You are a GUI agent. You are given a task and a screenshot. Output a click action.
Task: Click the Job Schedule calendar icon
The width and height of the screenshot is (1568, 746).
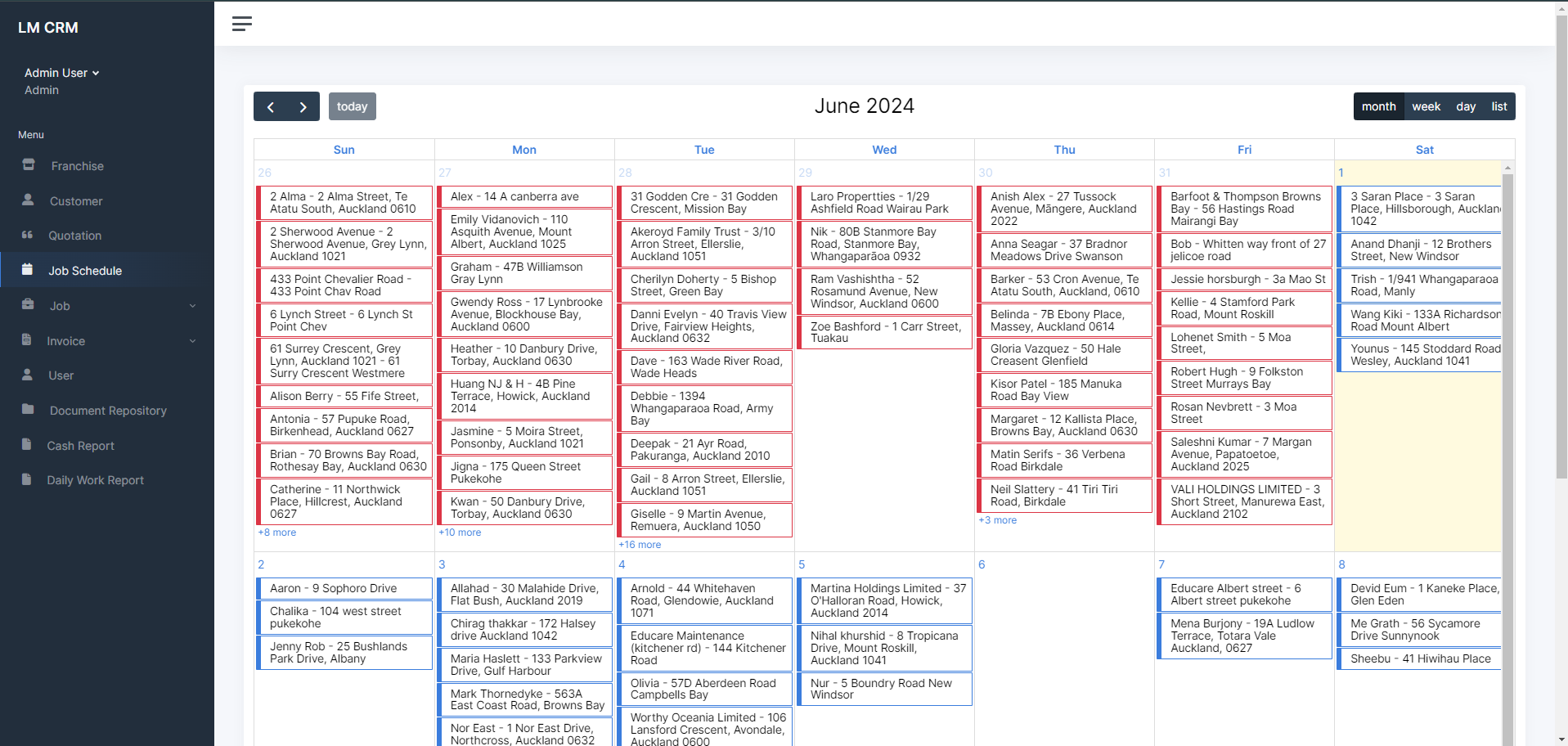click(27, 269)
